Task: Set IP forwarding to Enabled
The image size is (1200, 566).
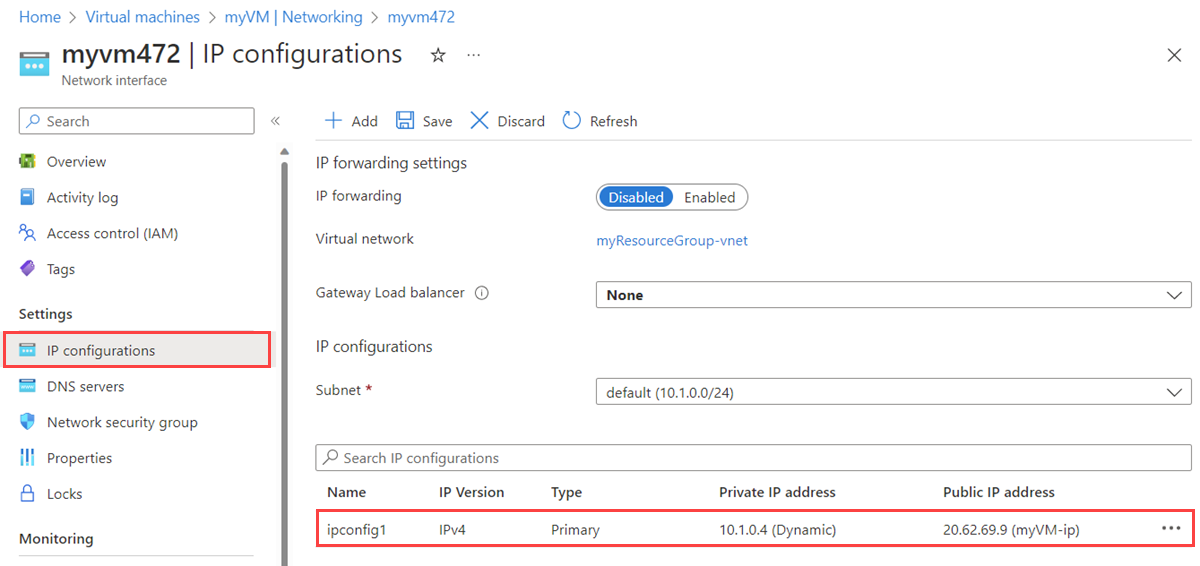Action: (x=709, y=198)
